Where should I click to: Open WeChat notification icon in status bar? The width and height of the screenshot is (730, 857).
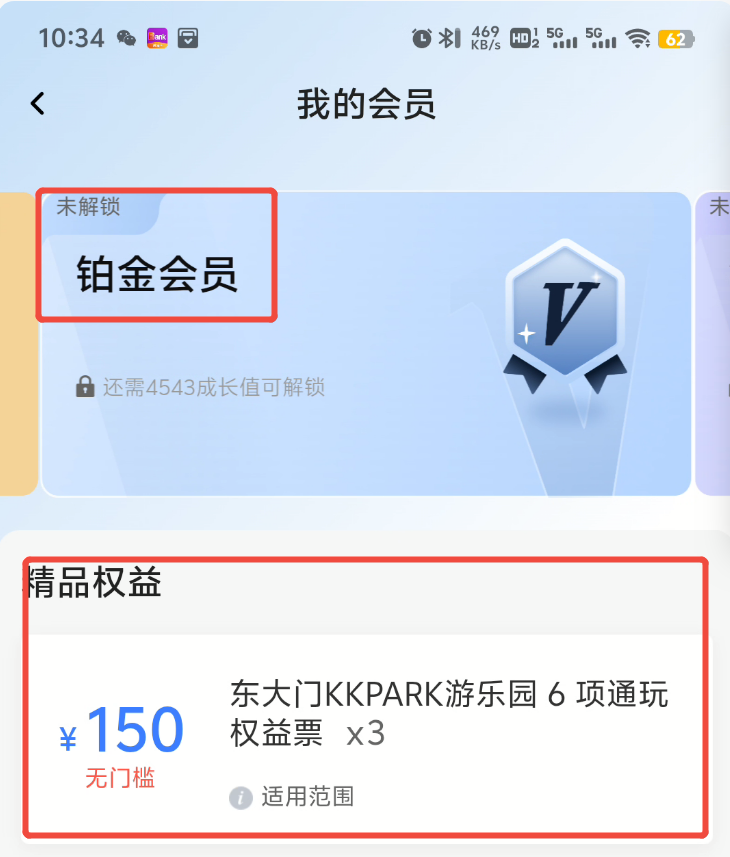126,38
